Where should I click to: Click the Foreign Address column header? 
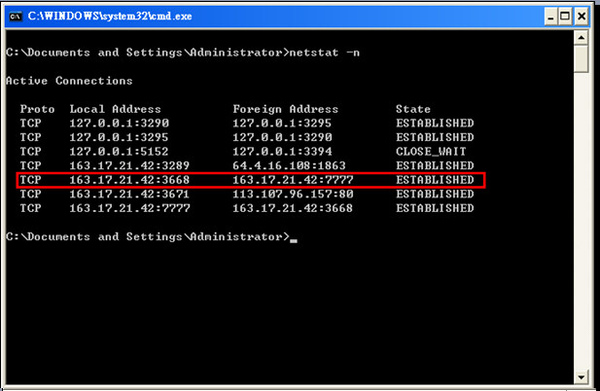(x=285, y=109)
